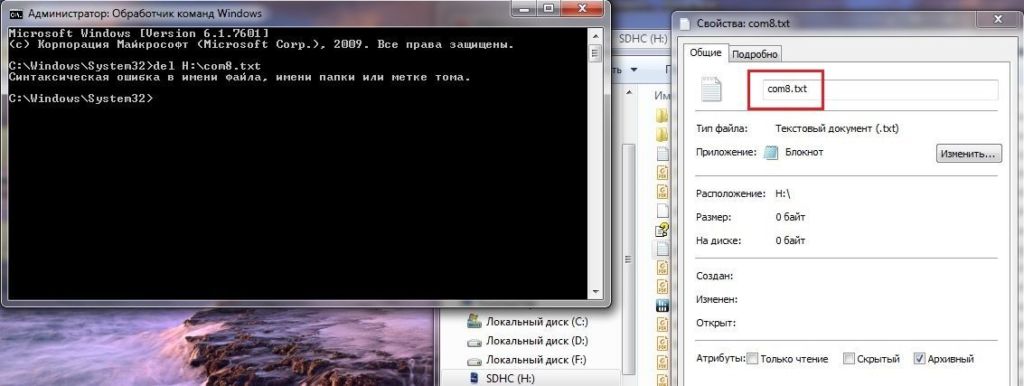Click the 'Синтаксическая ошибка' error line in console

coord(240,77)
